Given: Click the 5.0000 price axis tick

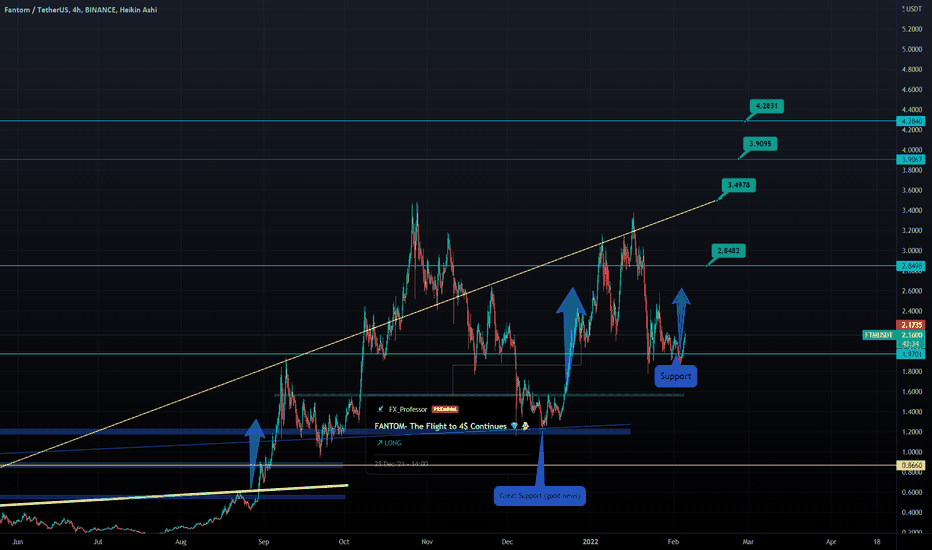Looking at the screenshot, I should pos(912,49).
